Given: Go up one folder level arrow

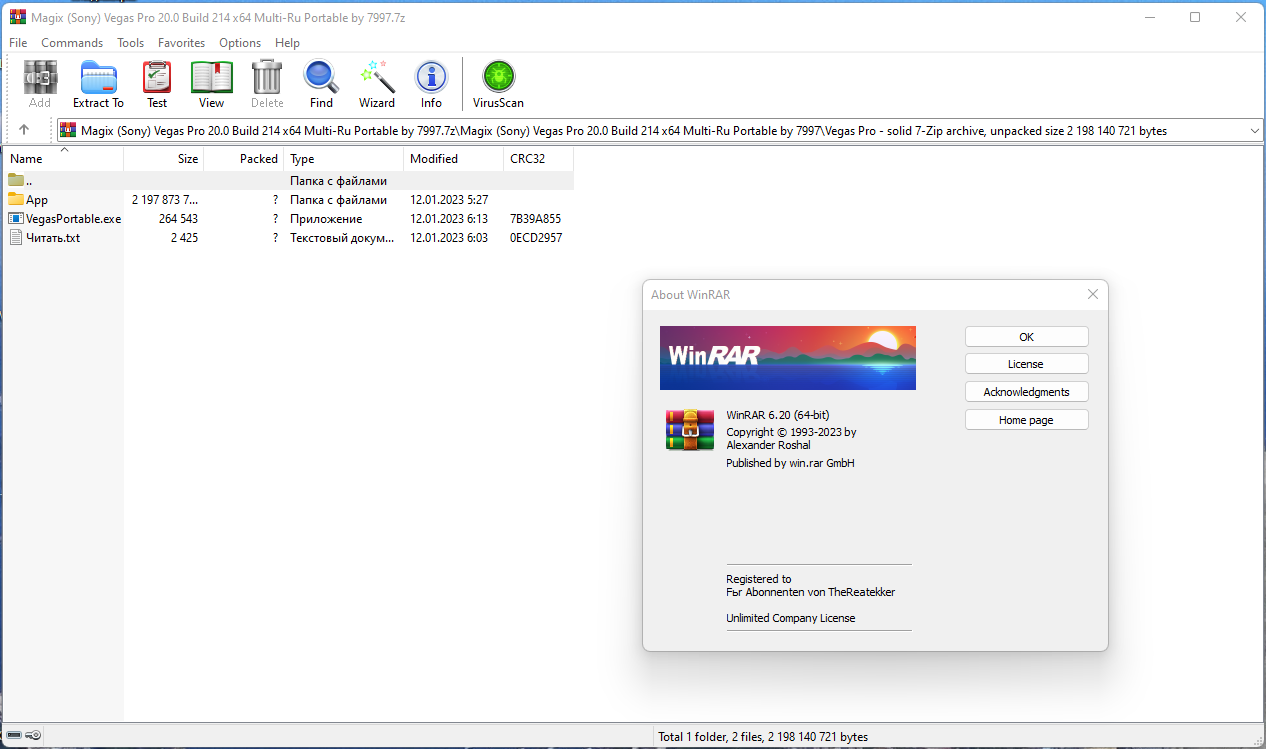Looking at the screenshot, I should (24, 130).
